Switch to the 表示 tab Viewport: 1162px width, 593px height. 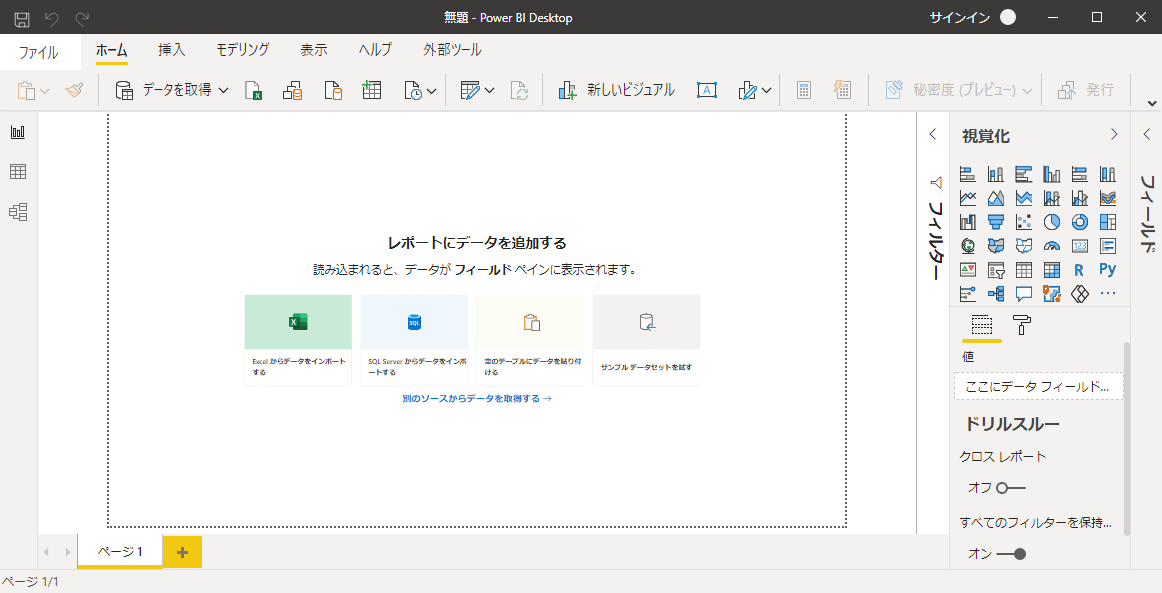pyautogui.click(x=313, y=50)
